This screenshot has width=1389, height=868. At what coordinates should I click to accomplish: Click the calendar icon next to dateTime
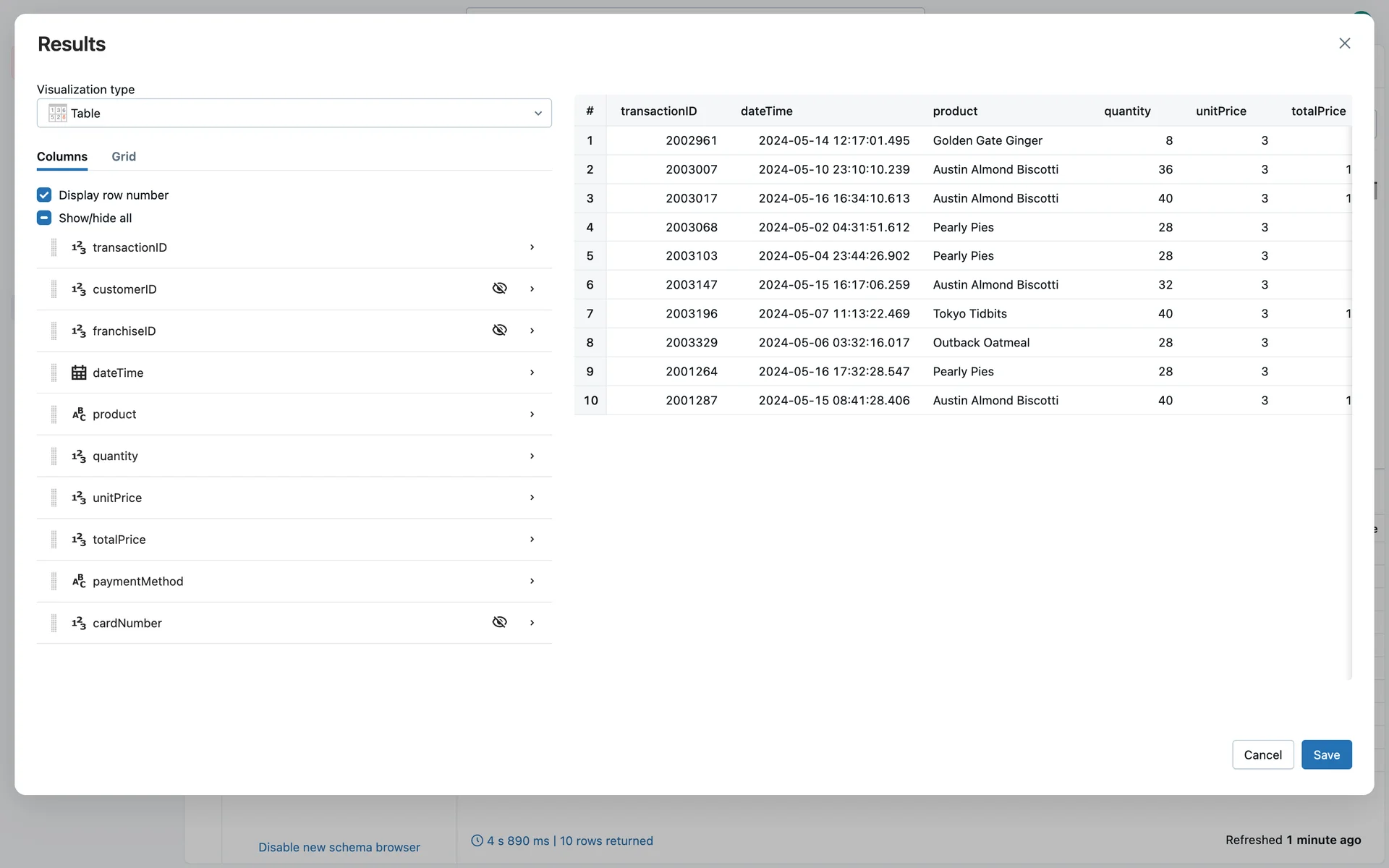point(79,373)
